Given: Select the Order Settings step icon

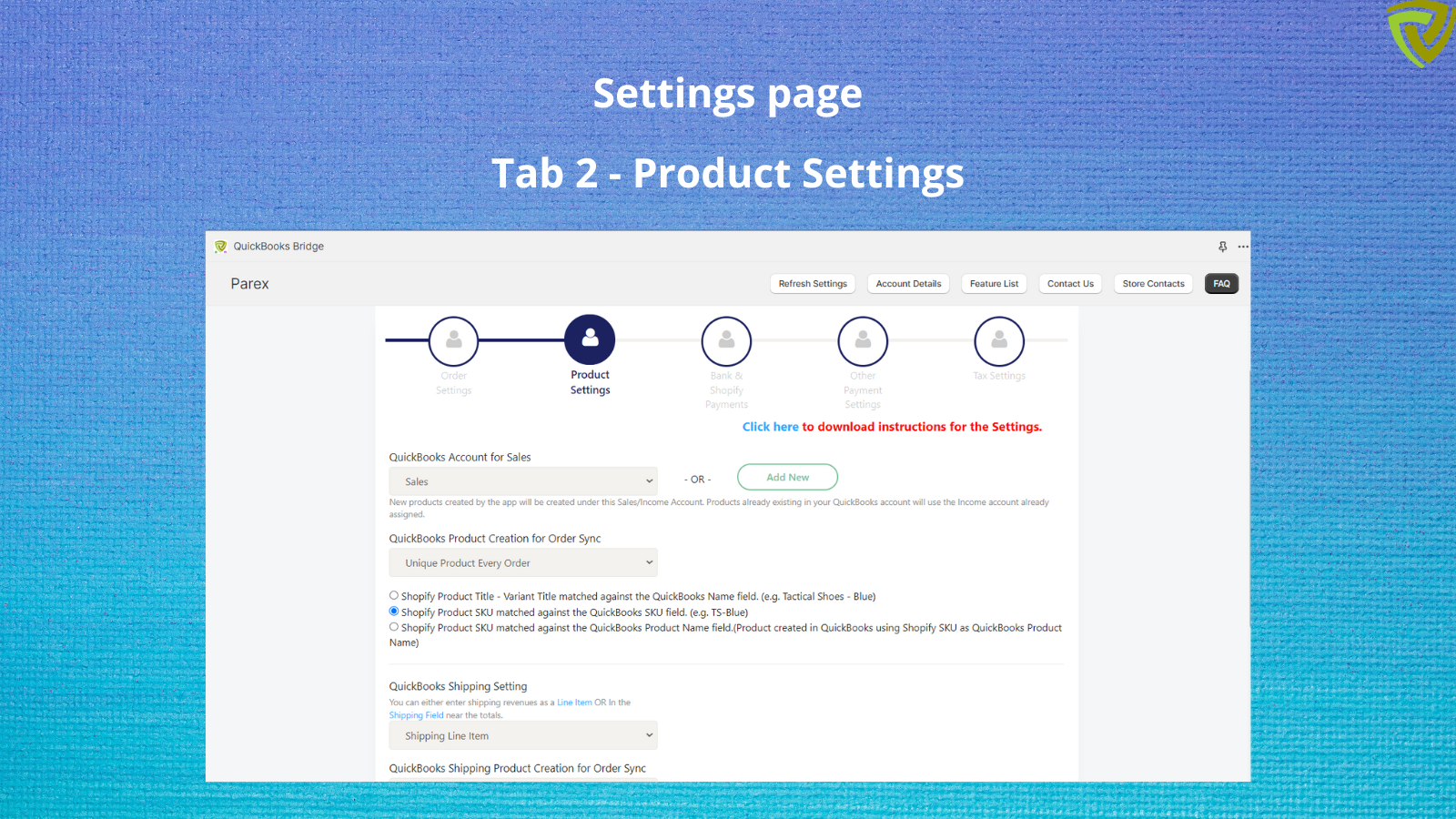Looking at the screenshot, I should point(453,339).
